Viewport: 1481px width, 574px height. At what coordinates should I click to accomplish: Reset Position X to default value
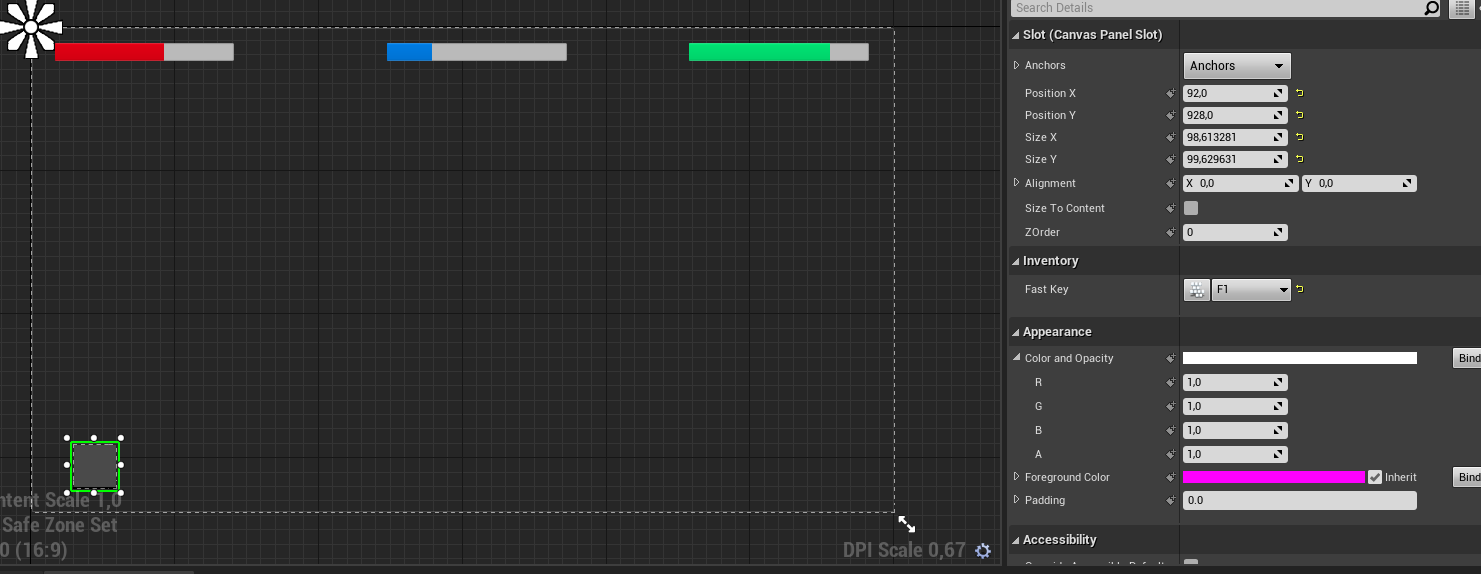click(1300, 93)
